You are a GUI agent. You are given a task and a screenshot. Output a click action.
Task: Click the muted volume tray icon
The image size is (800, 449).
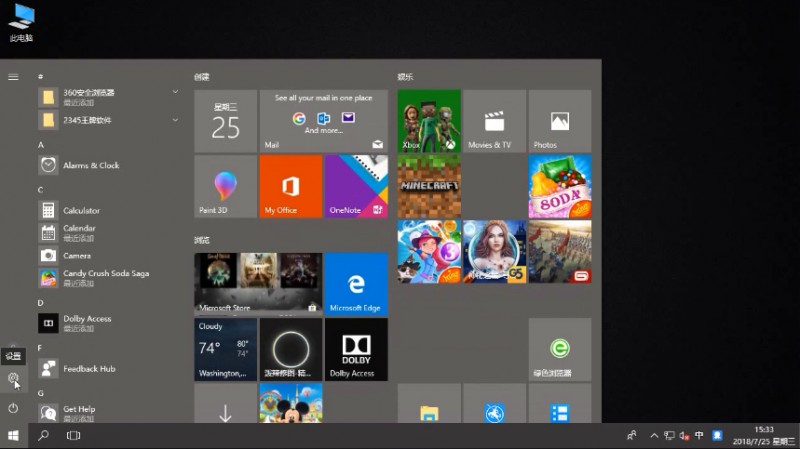click(x=684, y=436)
